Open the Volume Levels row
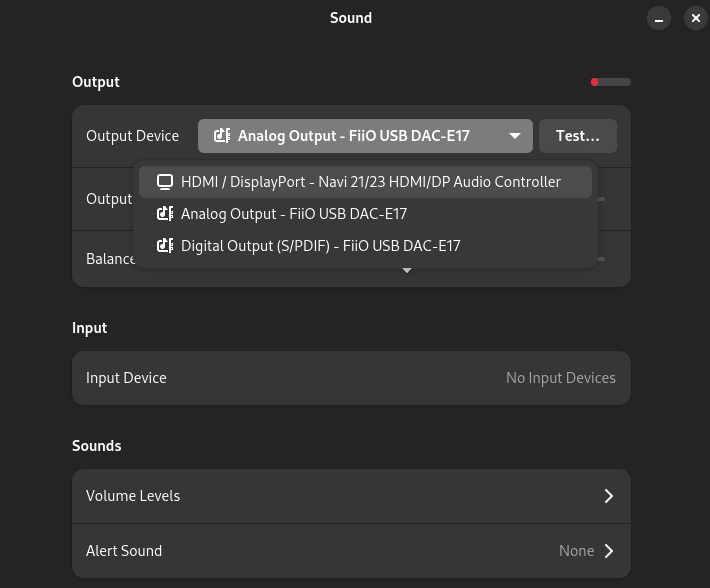 [x=350, y=496]
